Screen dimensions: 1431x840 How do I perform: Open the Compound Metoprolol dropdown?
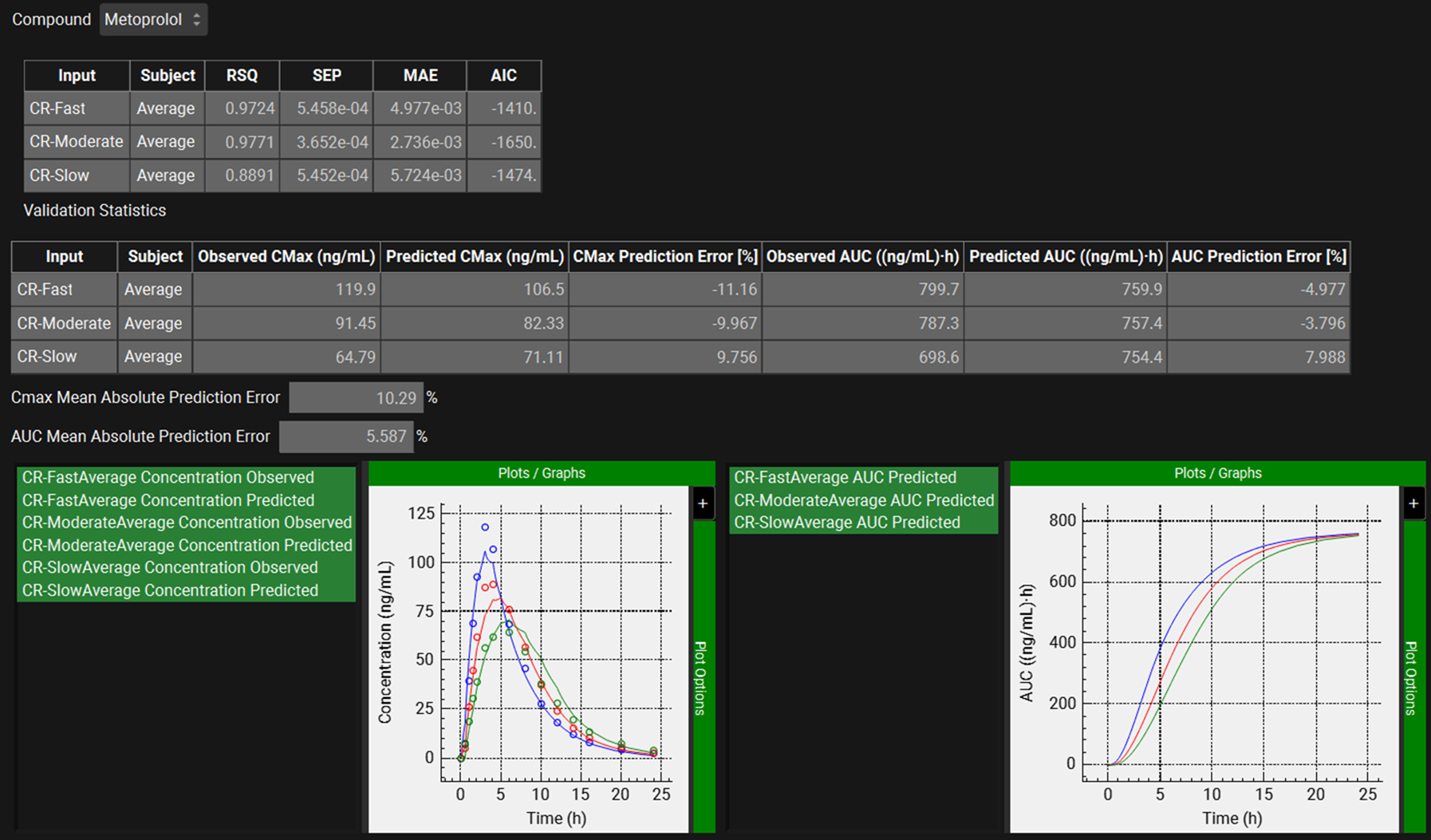click(153, 20)
